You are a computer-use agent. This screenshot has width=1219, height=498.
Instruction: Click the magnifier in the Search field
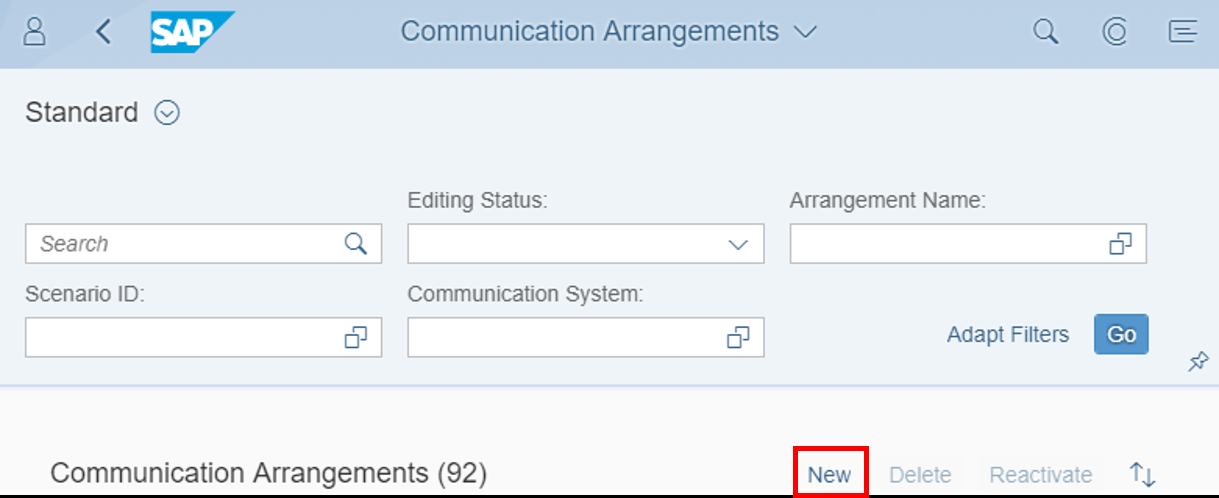tap(355, 244)
